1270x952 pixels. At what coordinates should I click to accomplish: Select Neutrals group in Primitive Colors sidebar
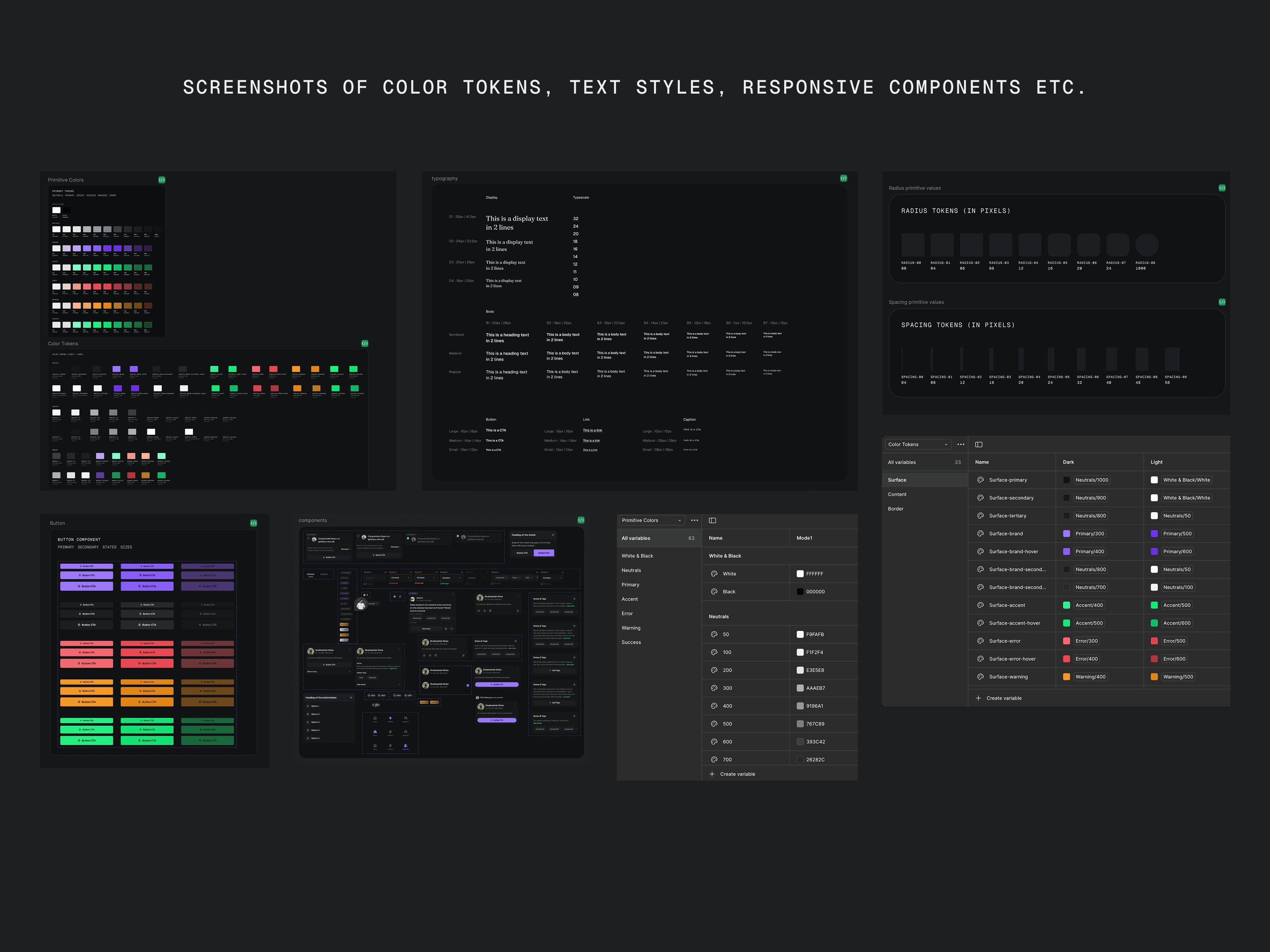pyautogui.click(x=631, y=570)
